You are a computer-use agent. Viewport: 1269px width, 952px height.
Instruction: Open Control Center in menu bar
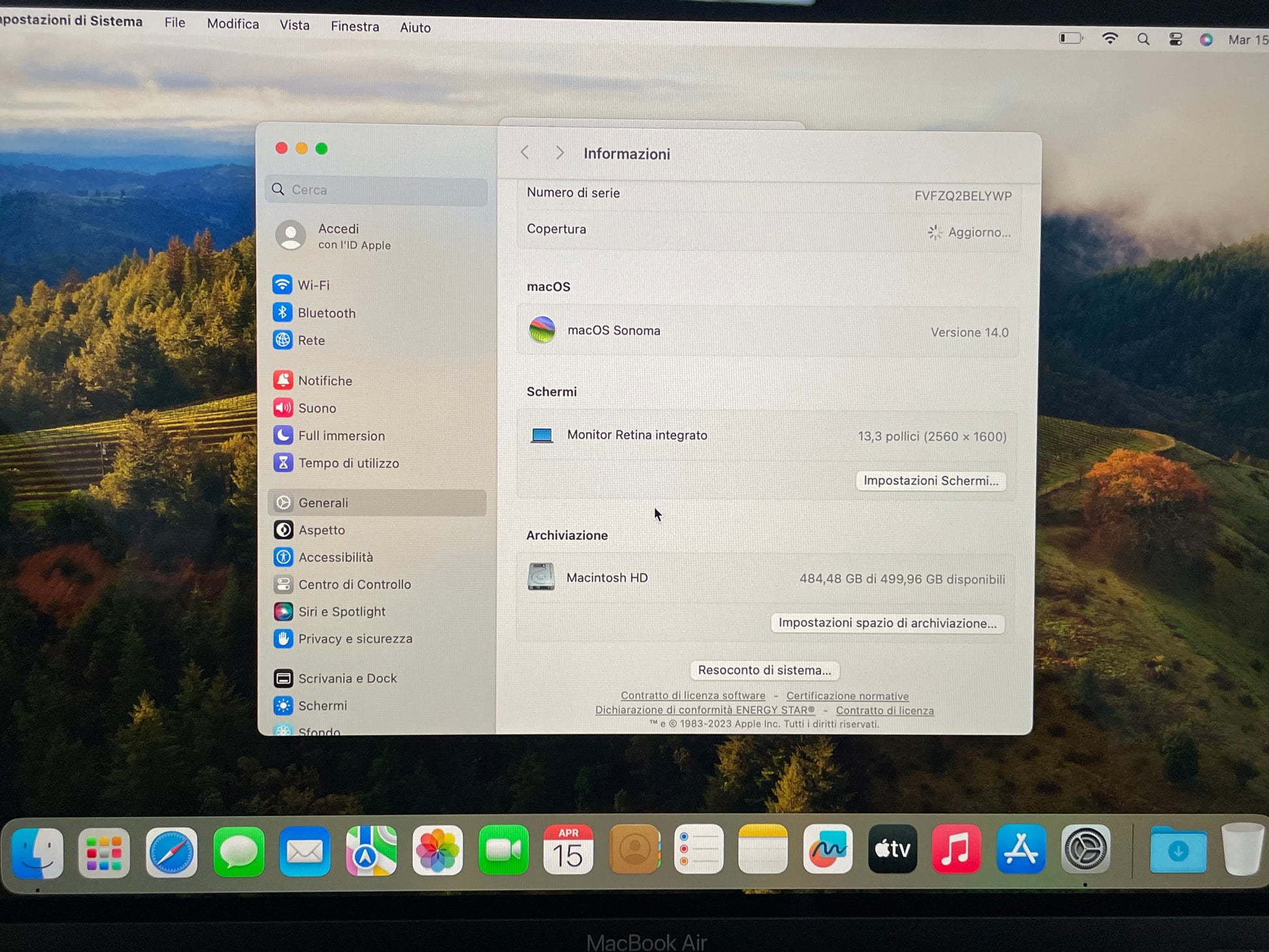[x=1176, y=39]
